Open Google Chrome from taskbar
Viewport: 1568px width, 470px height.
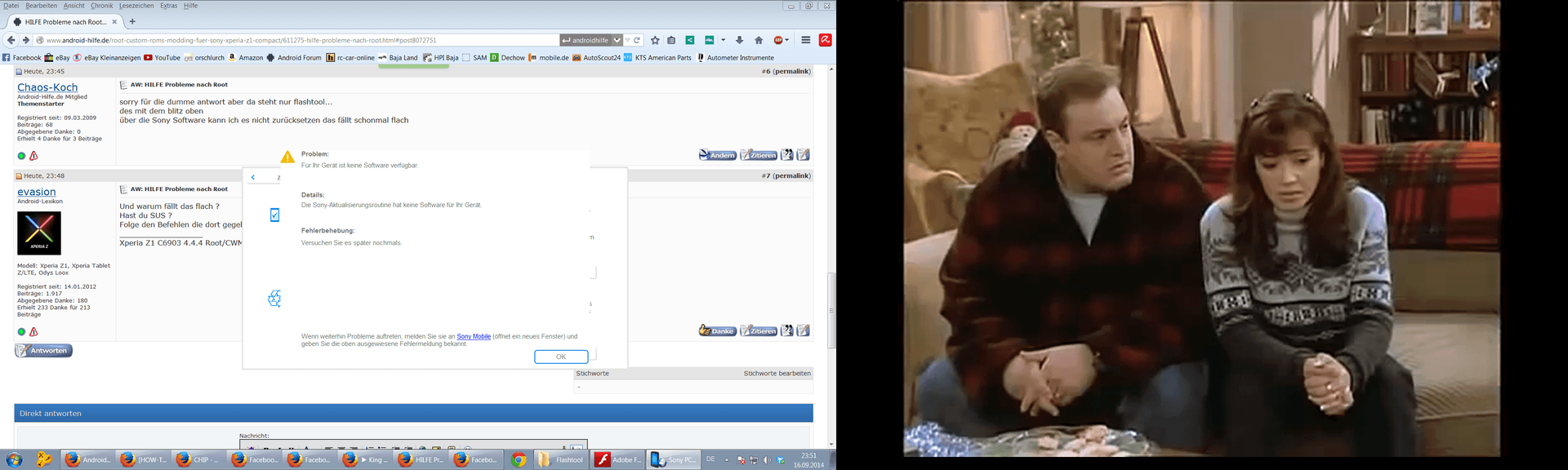(518, 460)
